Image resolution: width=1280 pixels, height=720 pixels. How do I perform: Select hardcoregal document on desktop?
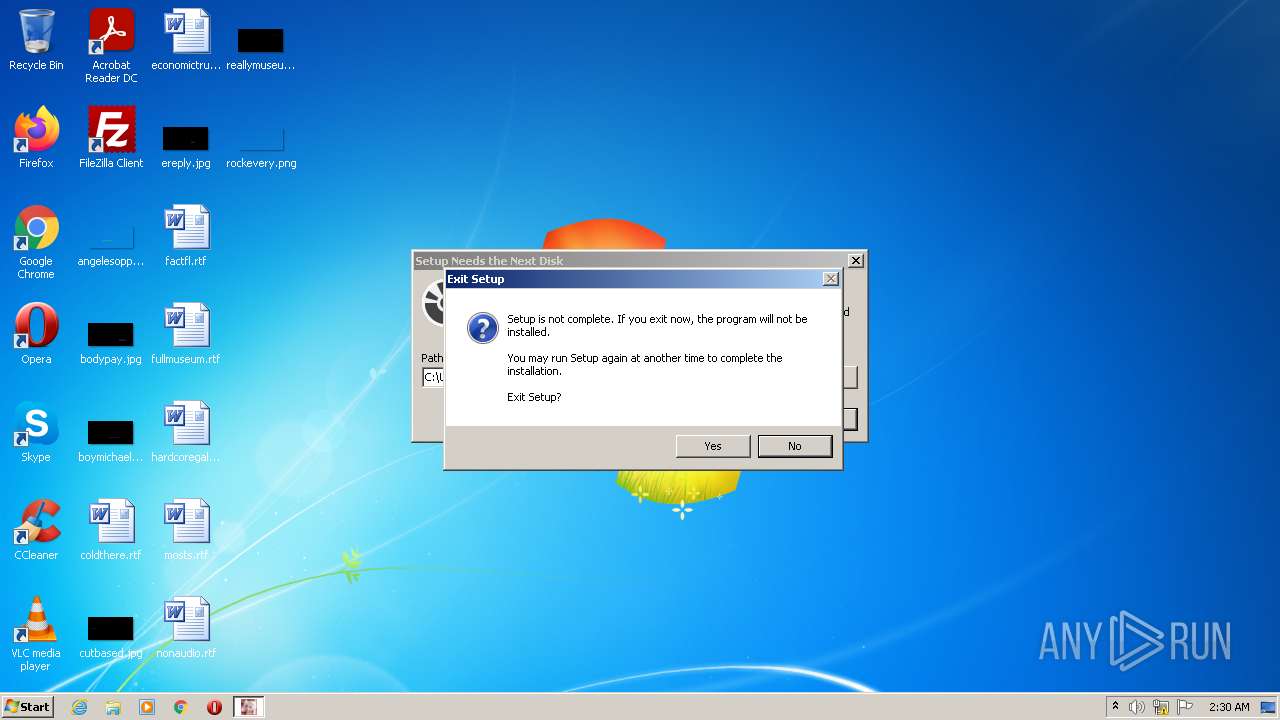click(186, 432)
